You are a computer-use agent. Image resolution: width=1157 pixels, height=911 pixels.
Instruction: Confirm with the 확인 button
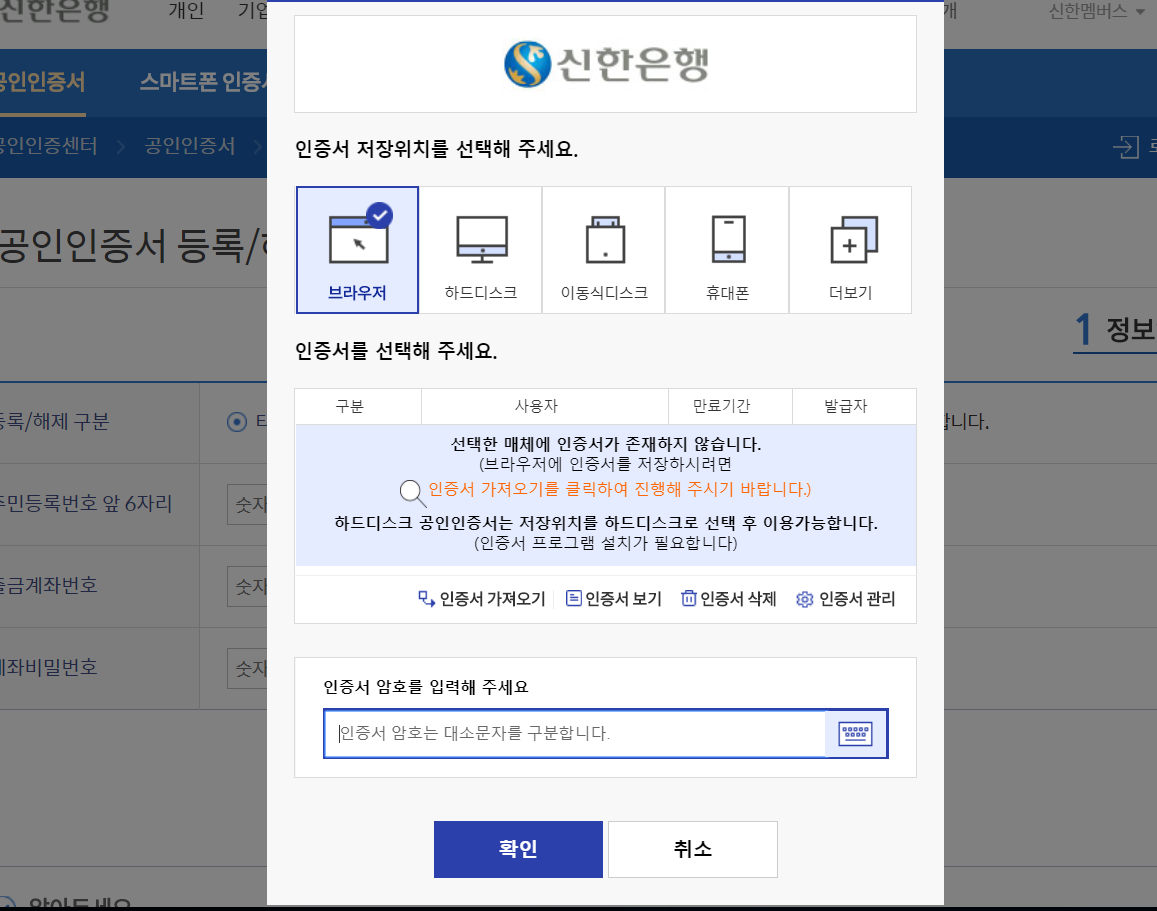pos(518,849)
